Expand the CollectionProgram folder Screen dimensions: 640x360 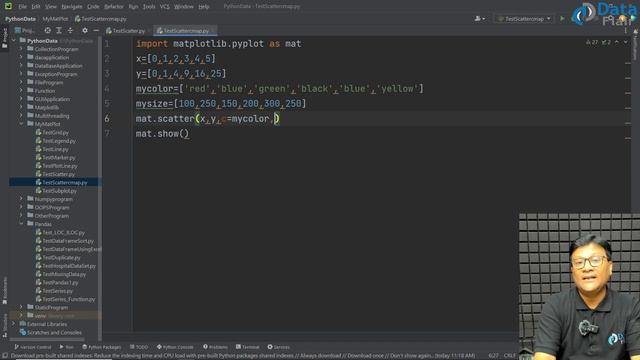tap(21, 49)
